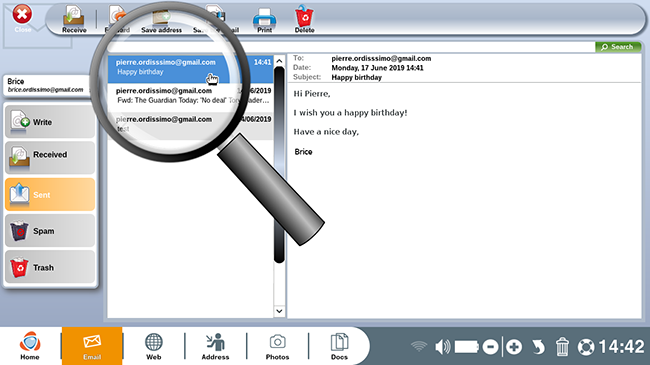
Task: Select the Happy birthday sent email
Action: click(x=190, y=68)
